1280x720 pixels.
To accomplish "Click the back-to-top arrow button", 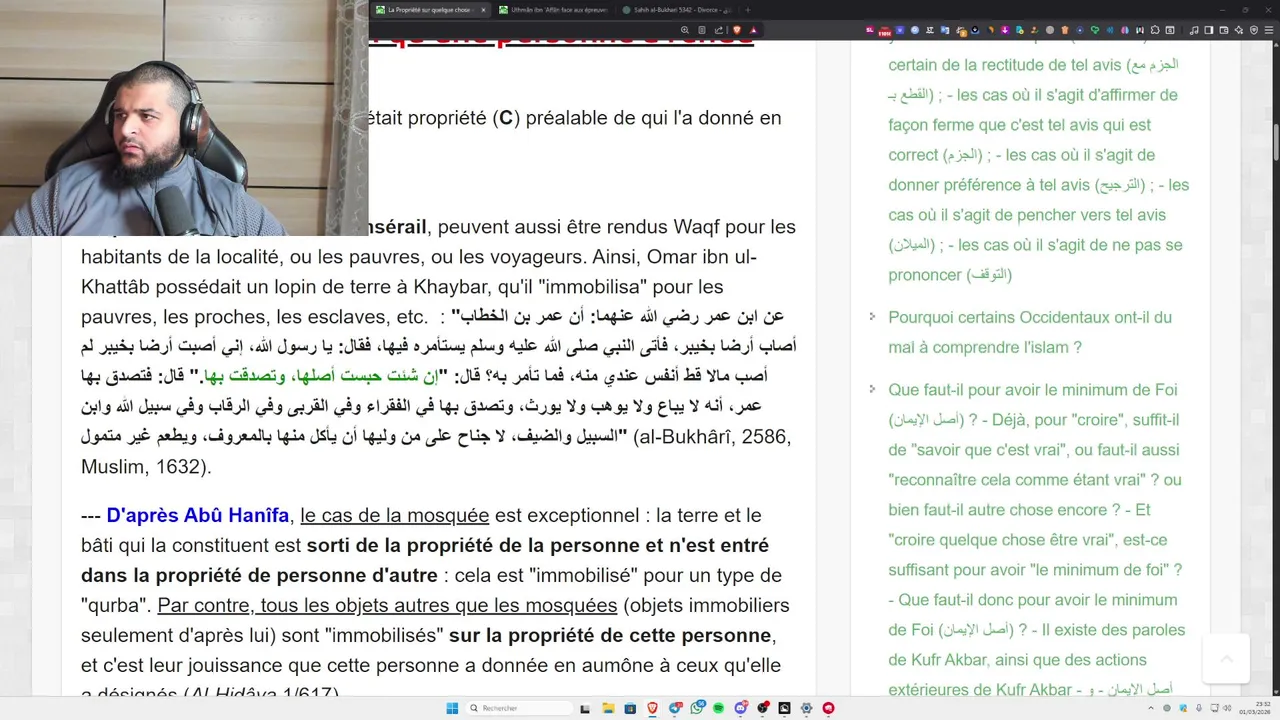I will [1226, 658].
